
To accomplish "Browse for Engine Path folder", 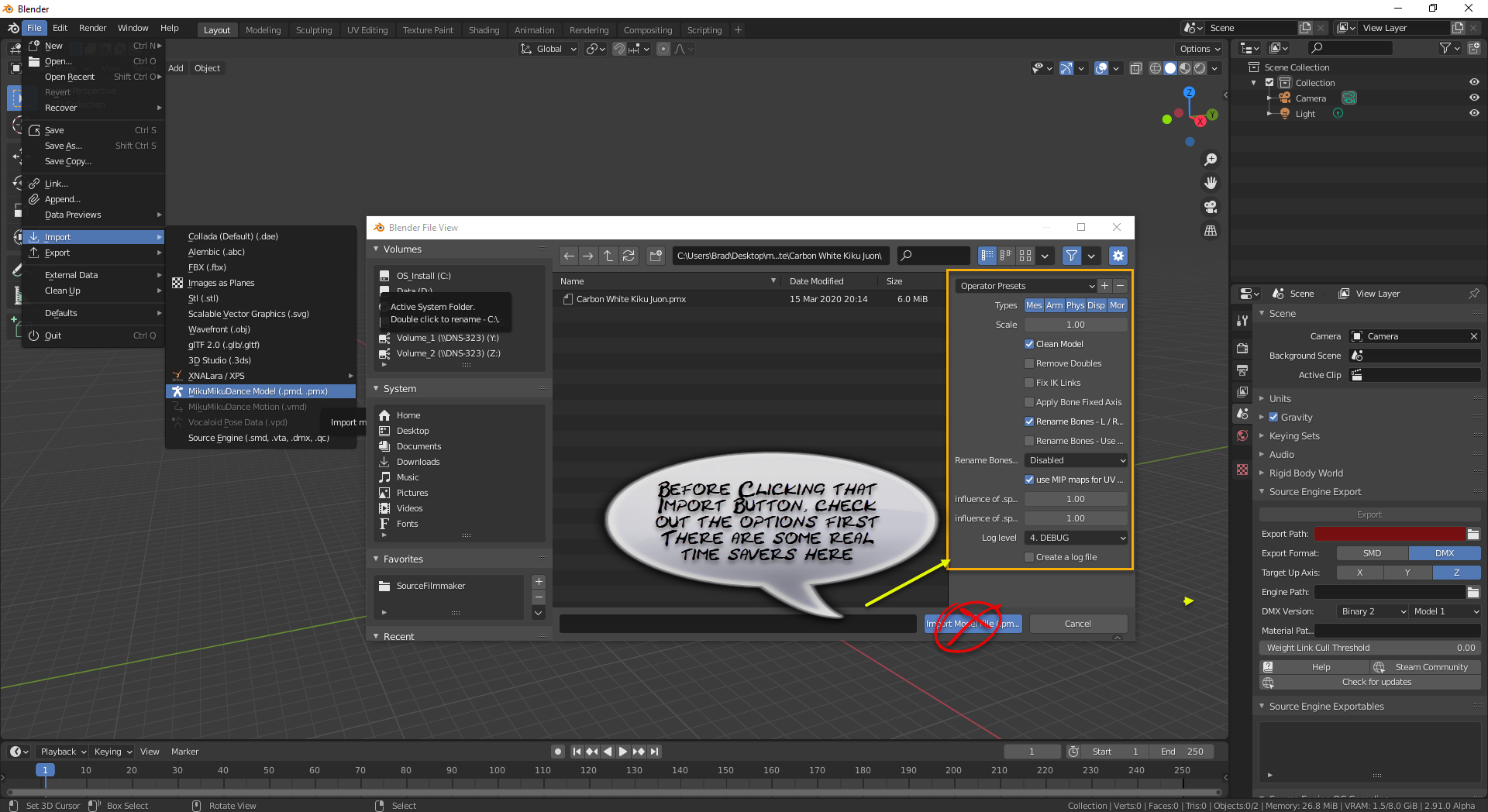I will (x=1473, y=592).
